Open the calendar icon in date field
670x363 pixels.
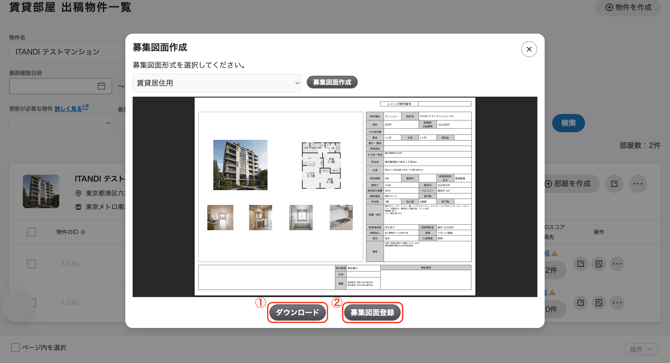101,86
